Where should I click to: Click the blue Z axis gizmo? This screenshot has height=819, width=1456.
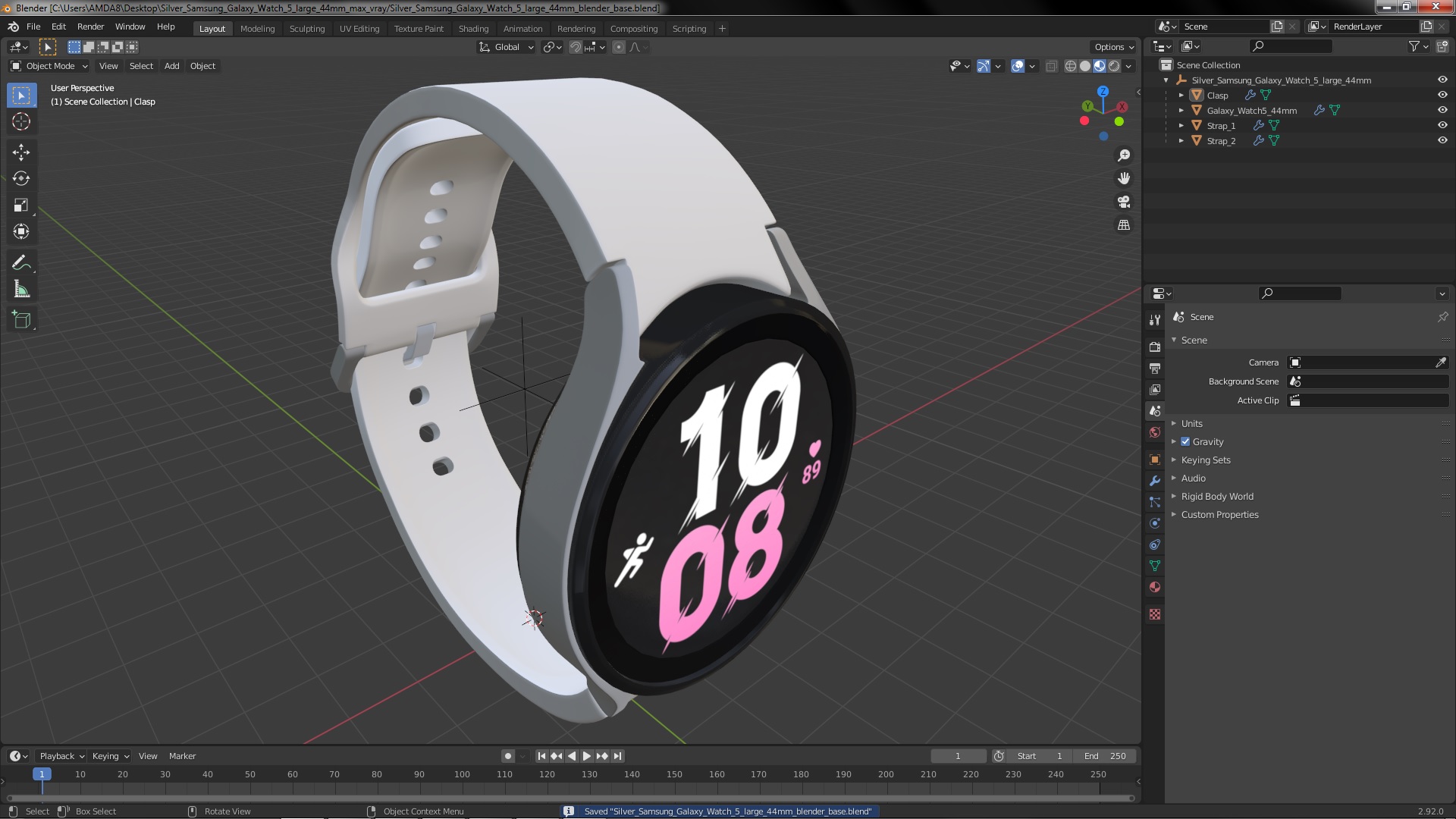[x=1103, y=91]
